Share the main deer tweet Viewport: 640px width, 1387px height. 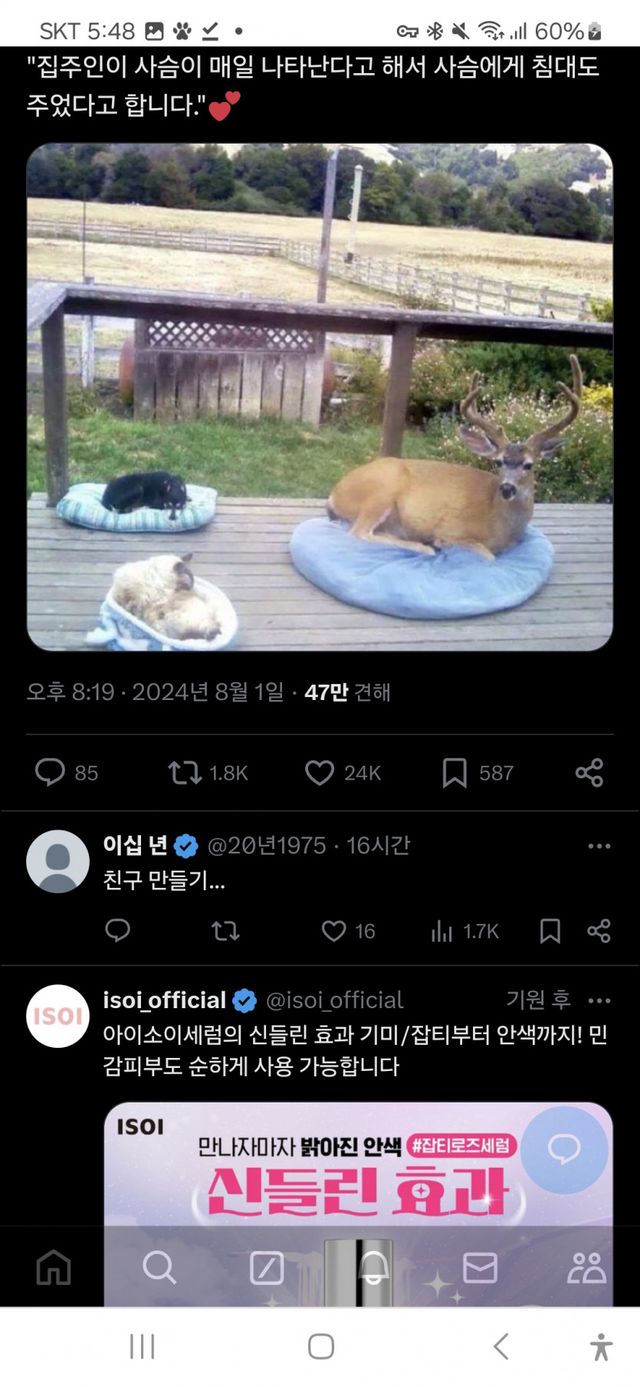(x=589, y=772)
